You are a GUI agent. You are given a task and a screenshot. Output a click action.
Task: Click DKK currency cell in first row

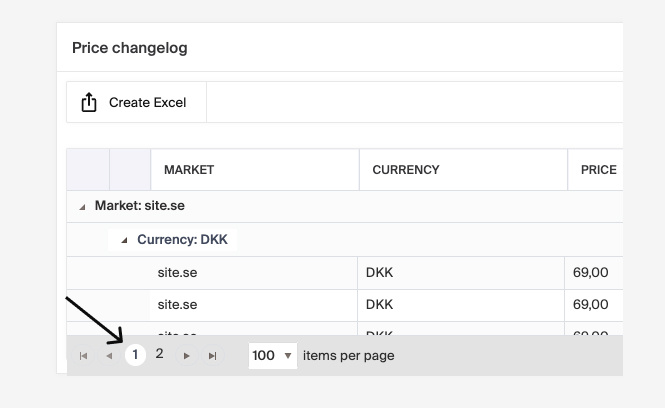click(x=380, y=272)
